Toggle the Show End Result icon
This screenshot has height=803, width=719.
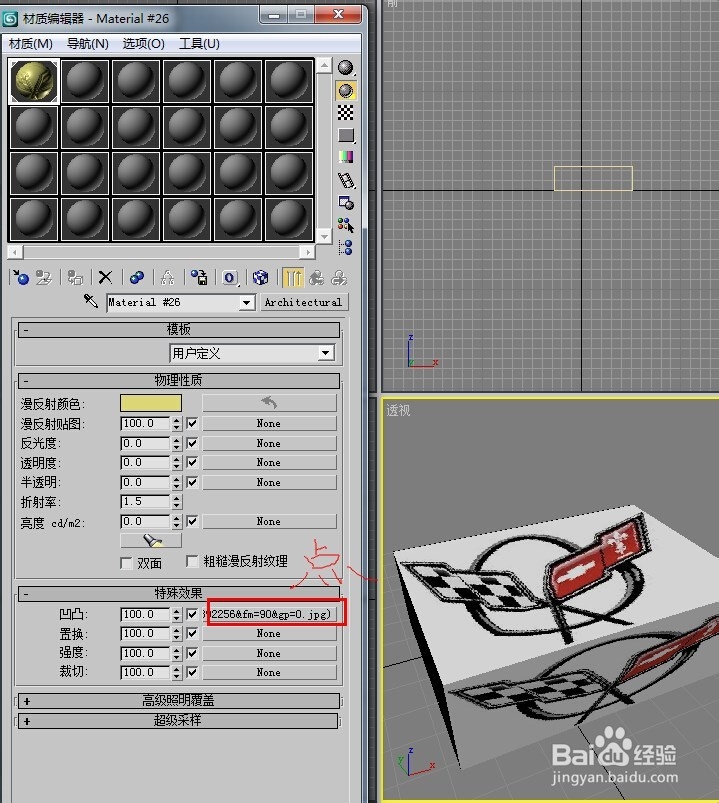coord(293,278)
